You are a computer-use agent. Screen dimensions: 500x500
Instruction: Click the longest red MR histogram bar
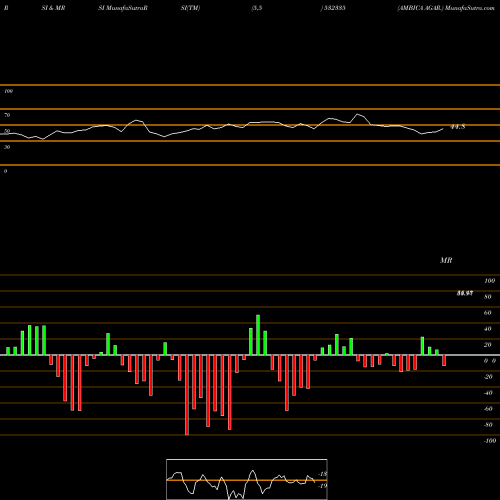[187, 395]
